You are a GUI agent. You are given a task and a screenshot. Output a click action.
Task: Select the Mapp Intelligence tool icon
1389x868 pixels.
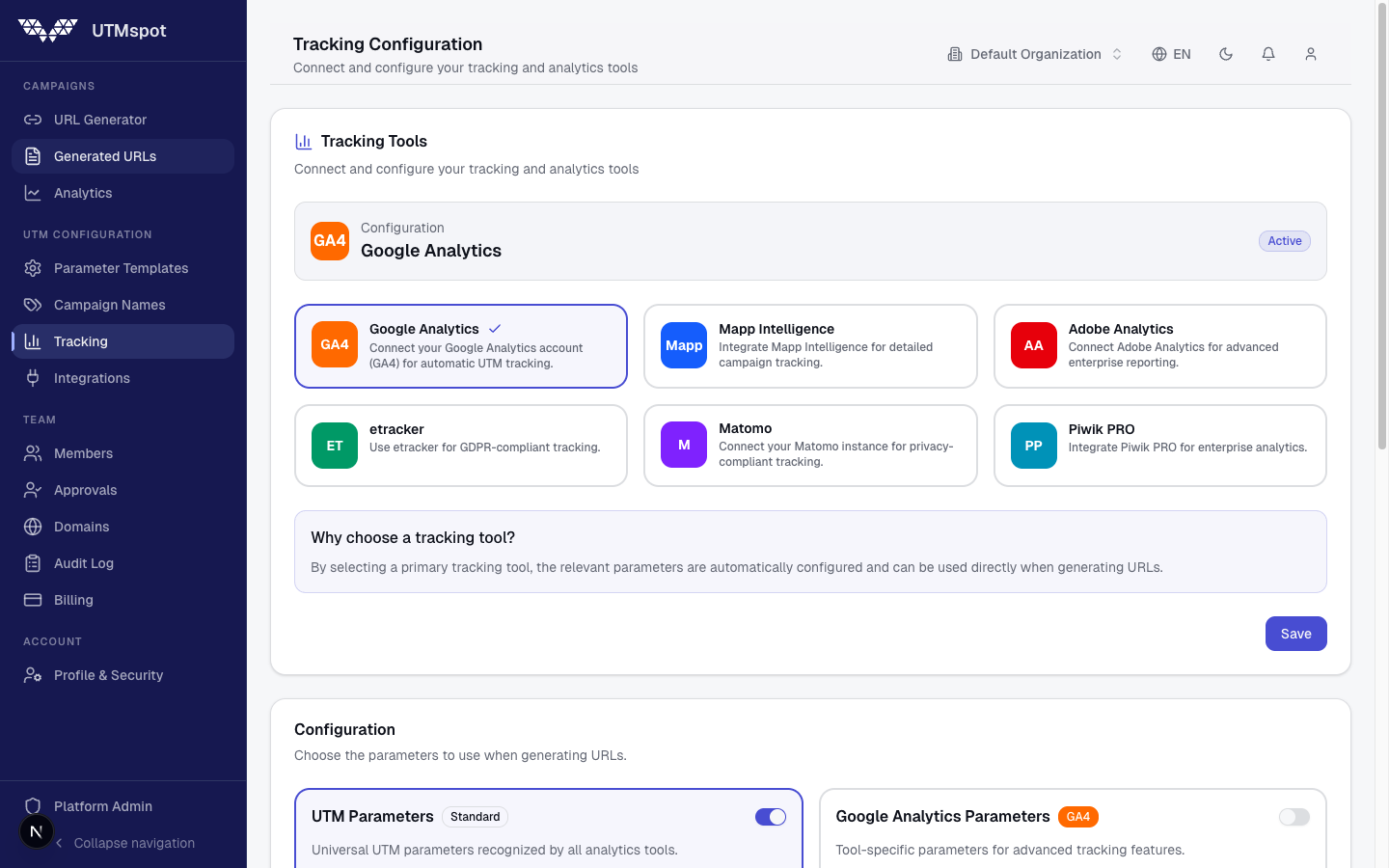683,345
